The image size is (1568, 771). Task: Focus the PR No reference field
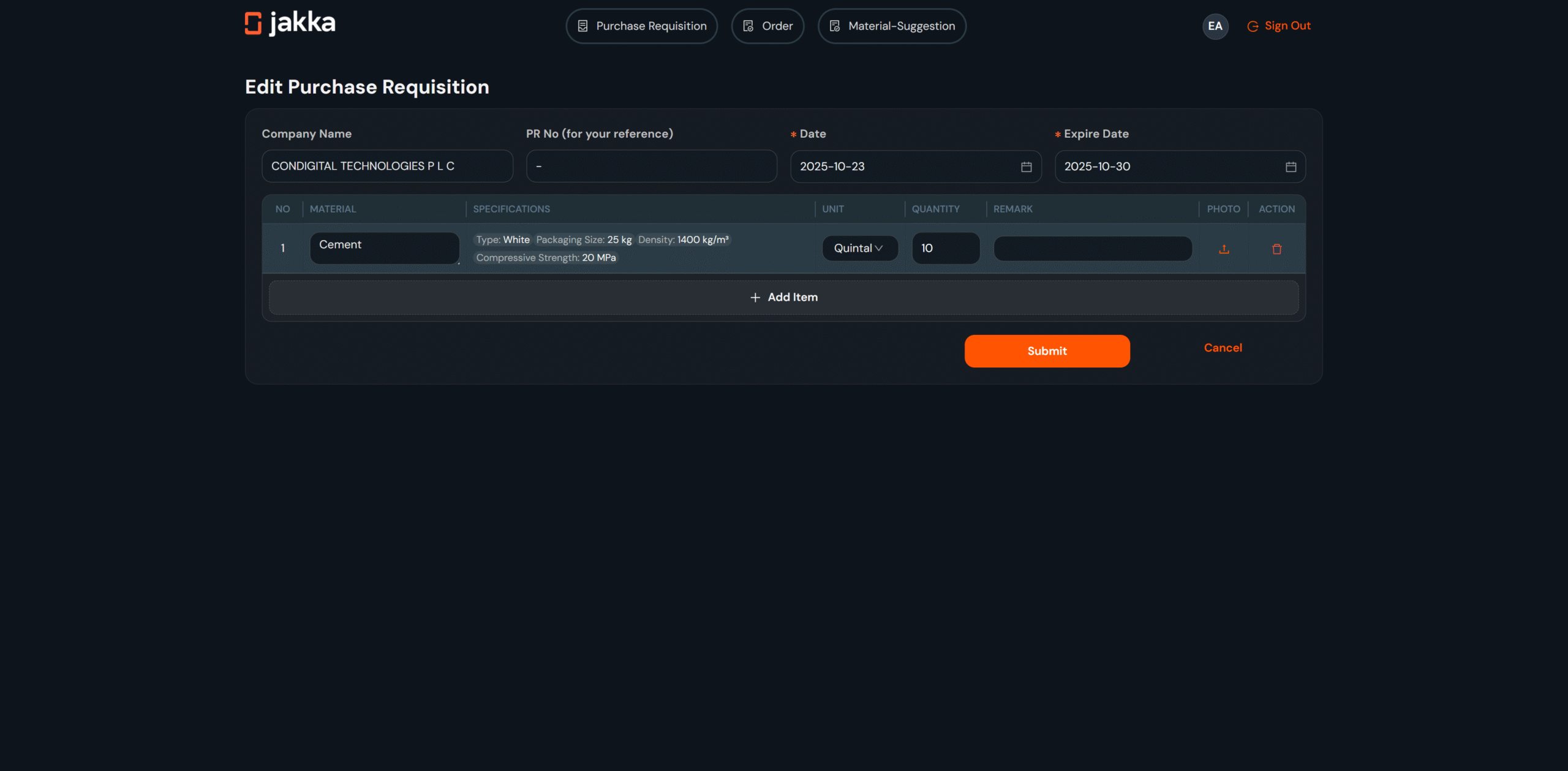pyautogui.click(x=651, y=167)
